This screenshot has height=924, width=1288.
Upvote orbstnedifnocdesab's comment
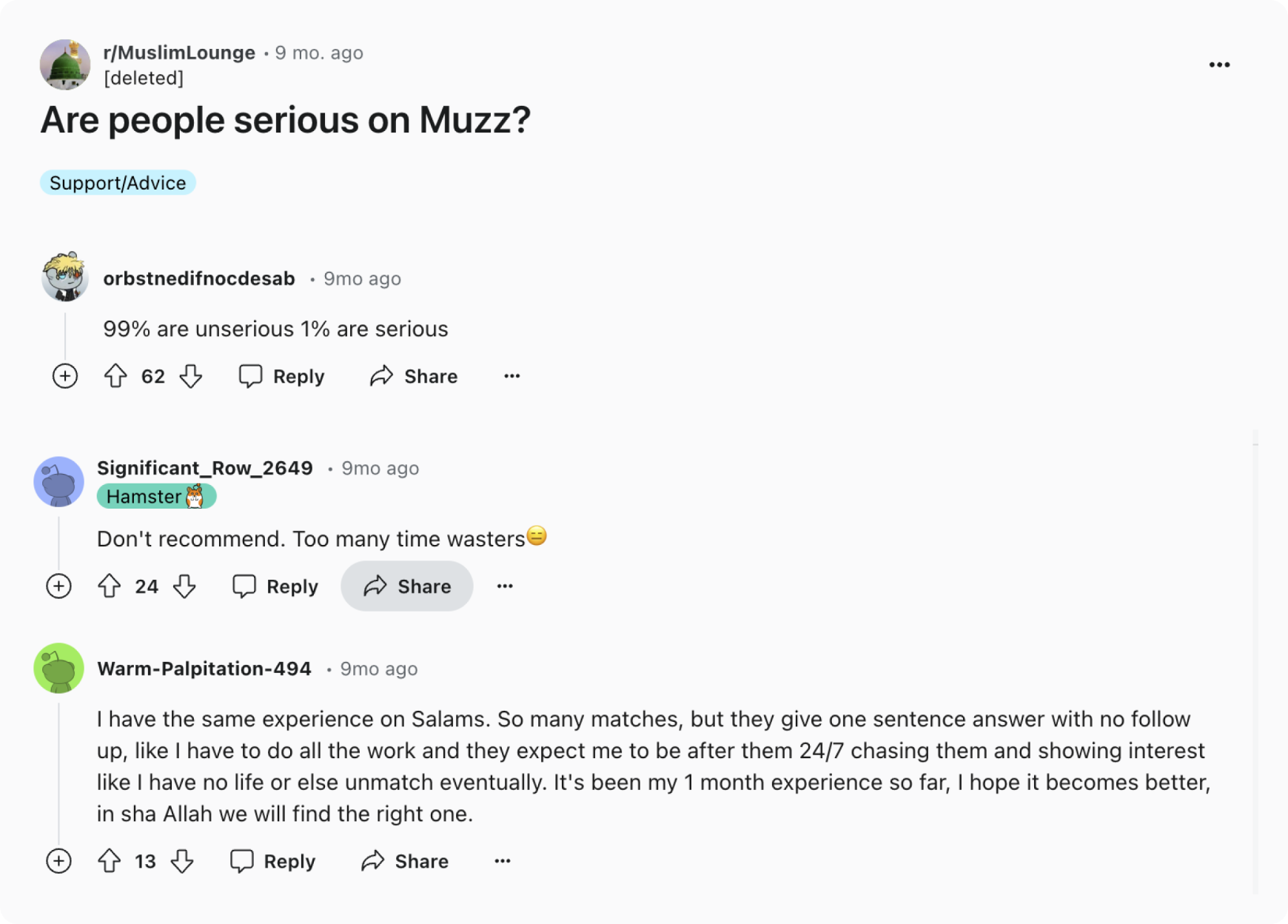(x=115, y=376)
